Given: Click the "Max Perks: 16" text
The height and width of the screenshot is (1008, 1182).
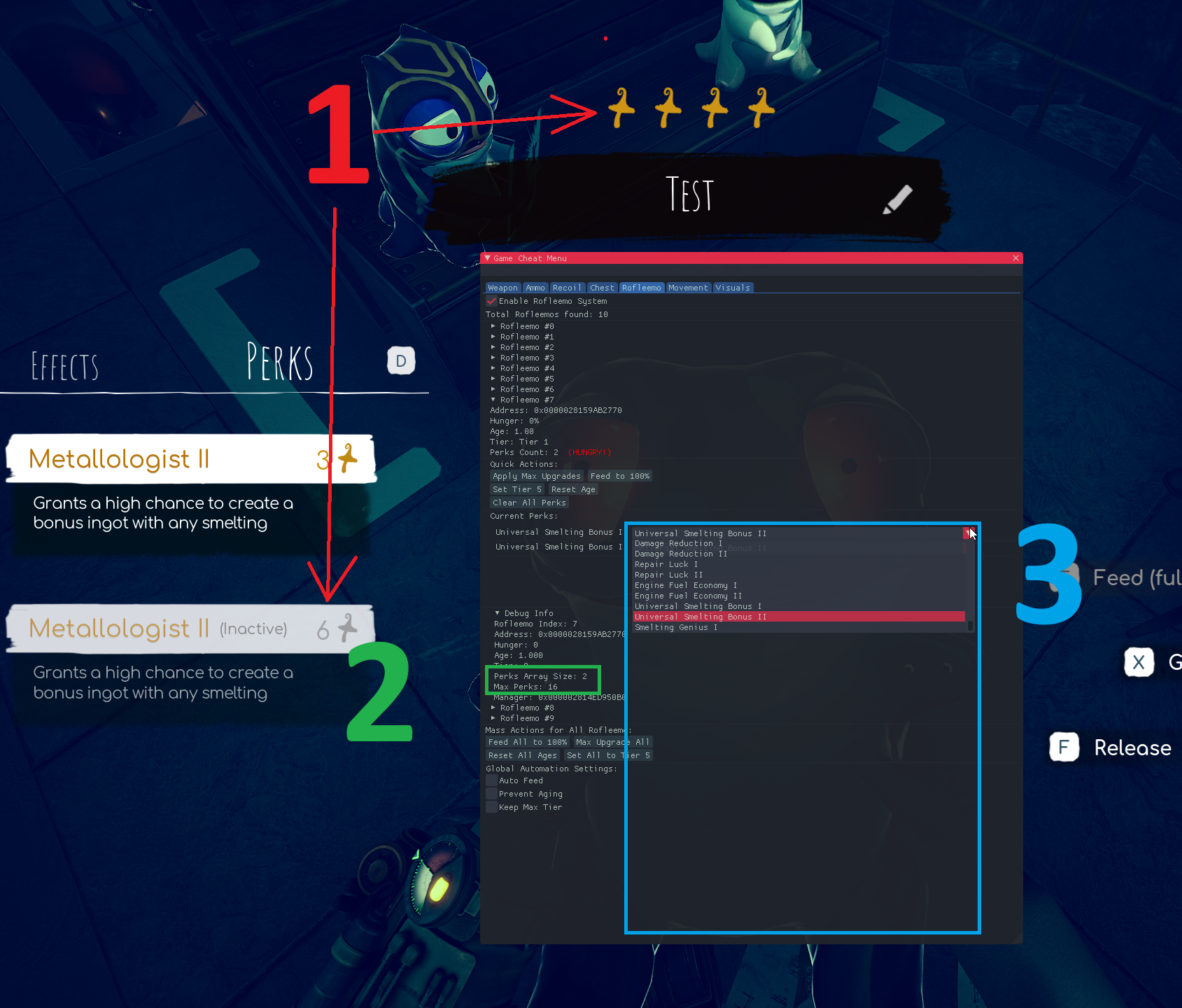Looking at the screenshot, I should point(526,687).
